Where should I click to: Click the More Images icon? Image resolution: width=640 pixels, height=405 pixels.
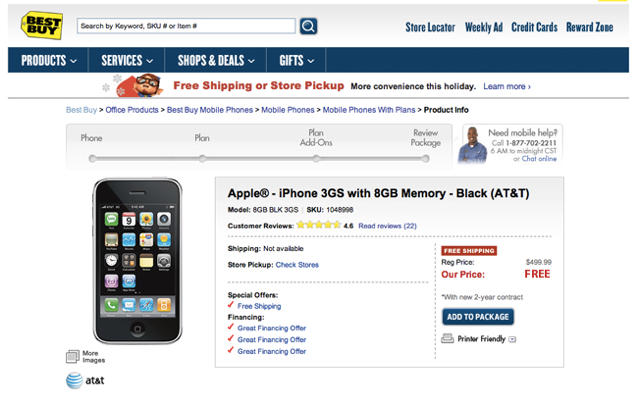click(x=73, y=356)
